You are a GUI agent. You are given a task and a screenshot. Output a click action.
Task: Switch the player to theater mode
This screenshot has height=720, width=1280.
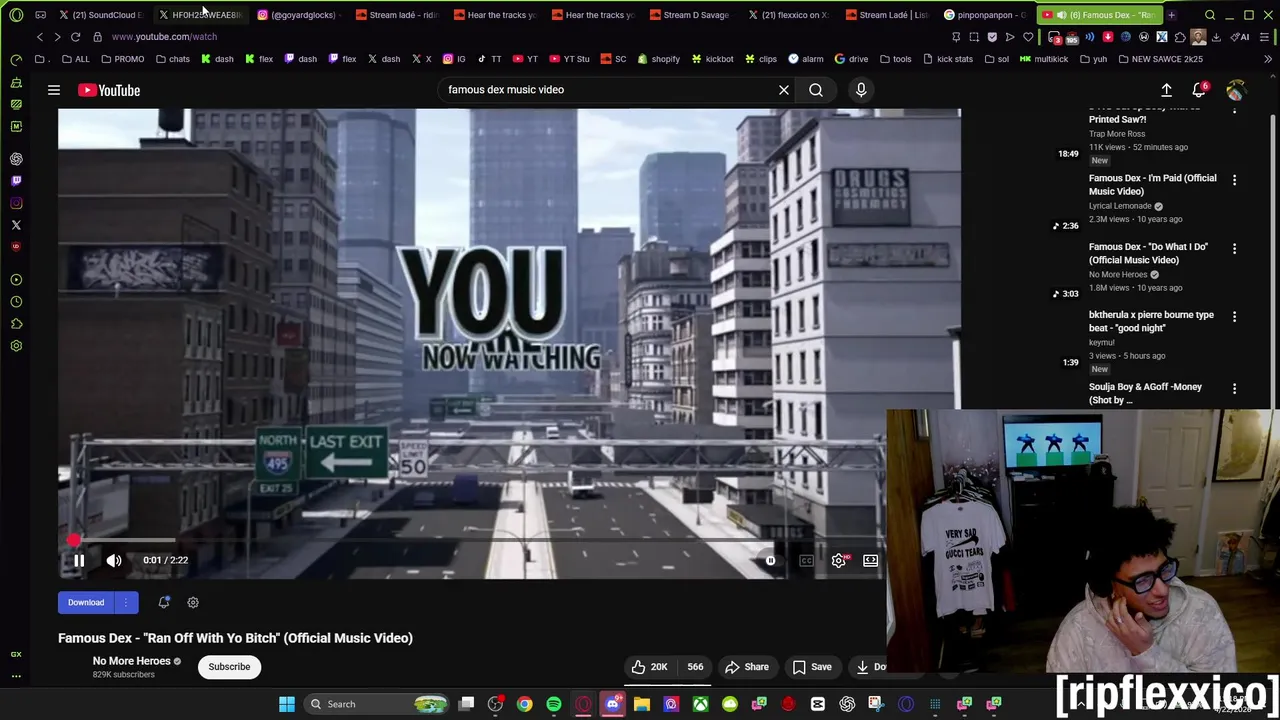871,561
